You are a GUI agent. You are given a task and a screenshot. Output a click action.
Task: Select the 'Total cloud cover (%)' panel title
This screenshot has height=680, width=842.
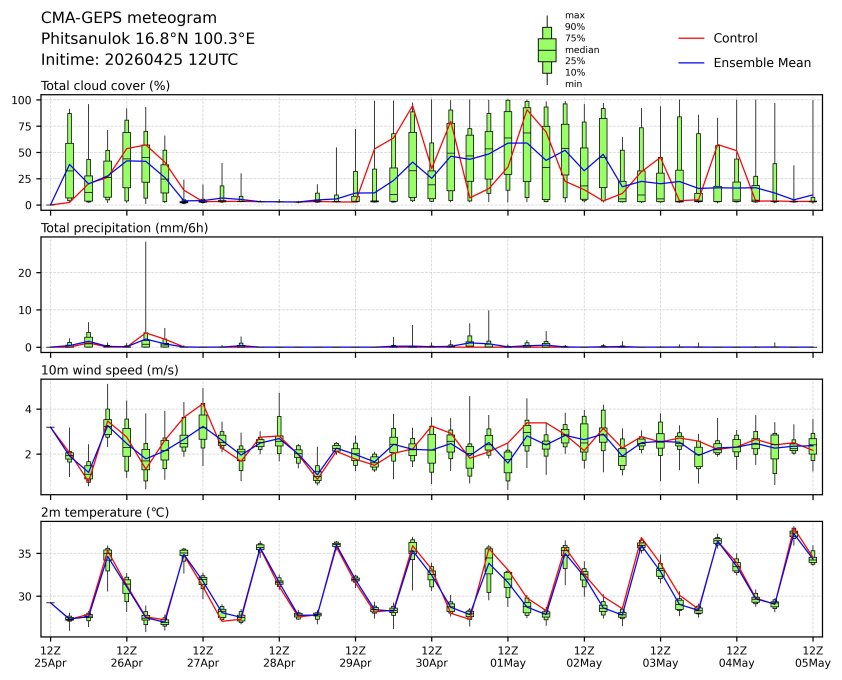click(105, 86)
